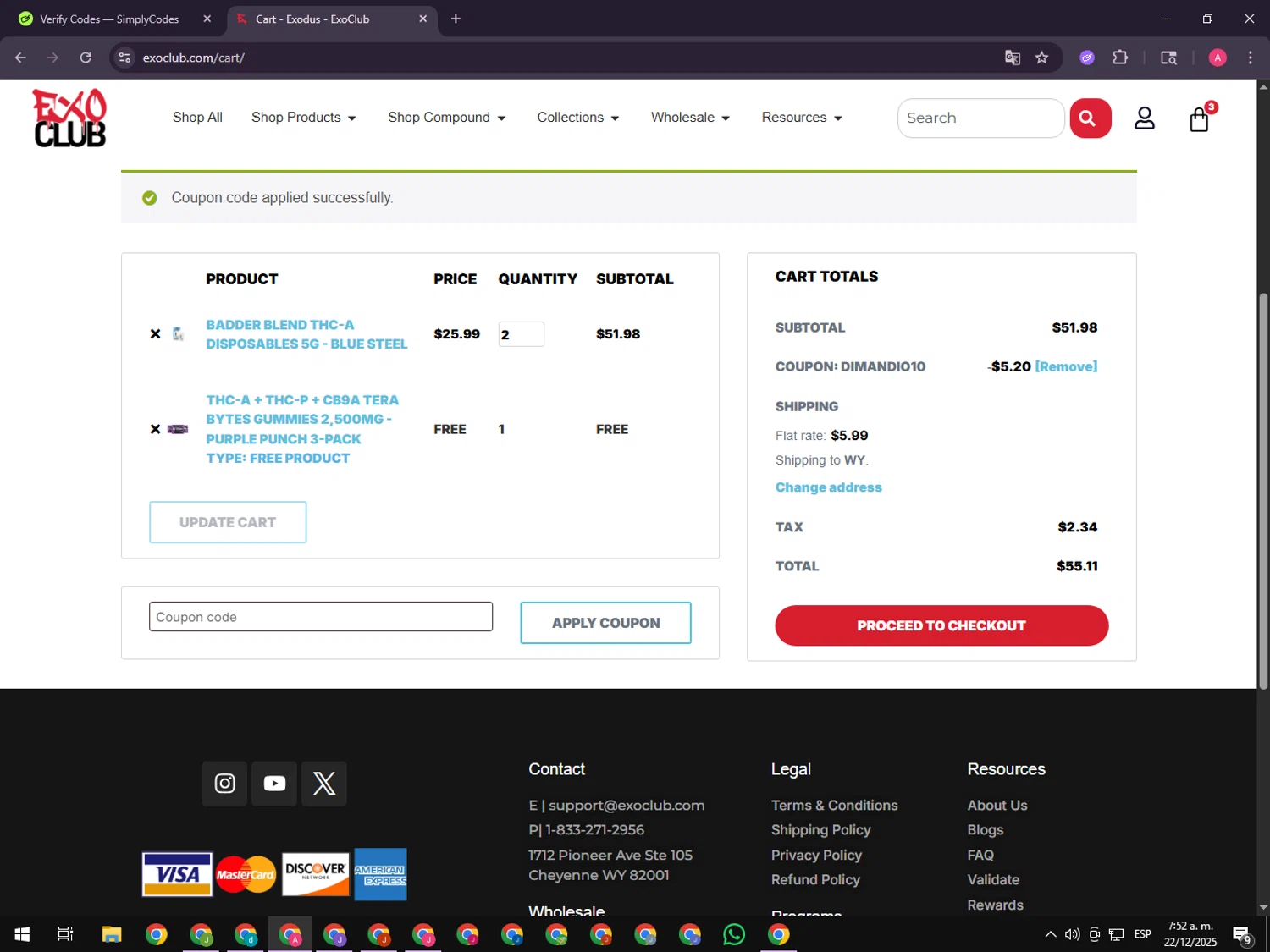Open the shopping bag cart icon
Viewport: 1270px width, 952px height.
point(1199,119)
